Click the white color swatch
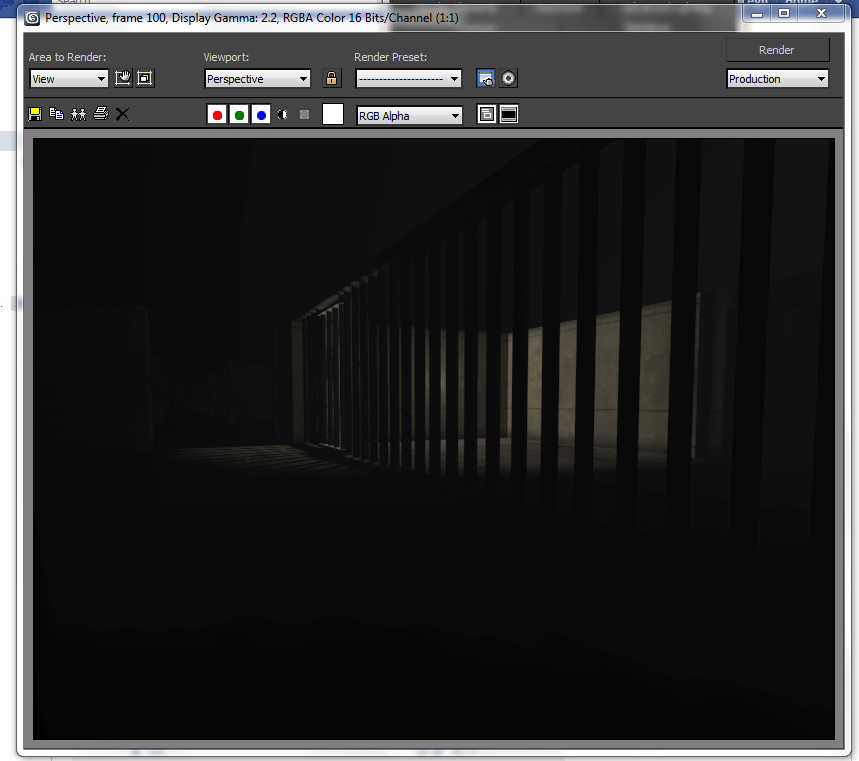This screenshot has height=761, width=859. point(333,115)
